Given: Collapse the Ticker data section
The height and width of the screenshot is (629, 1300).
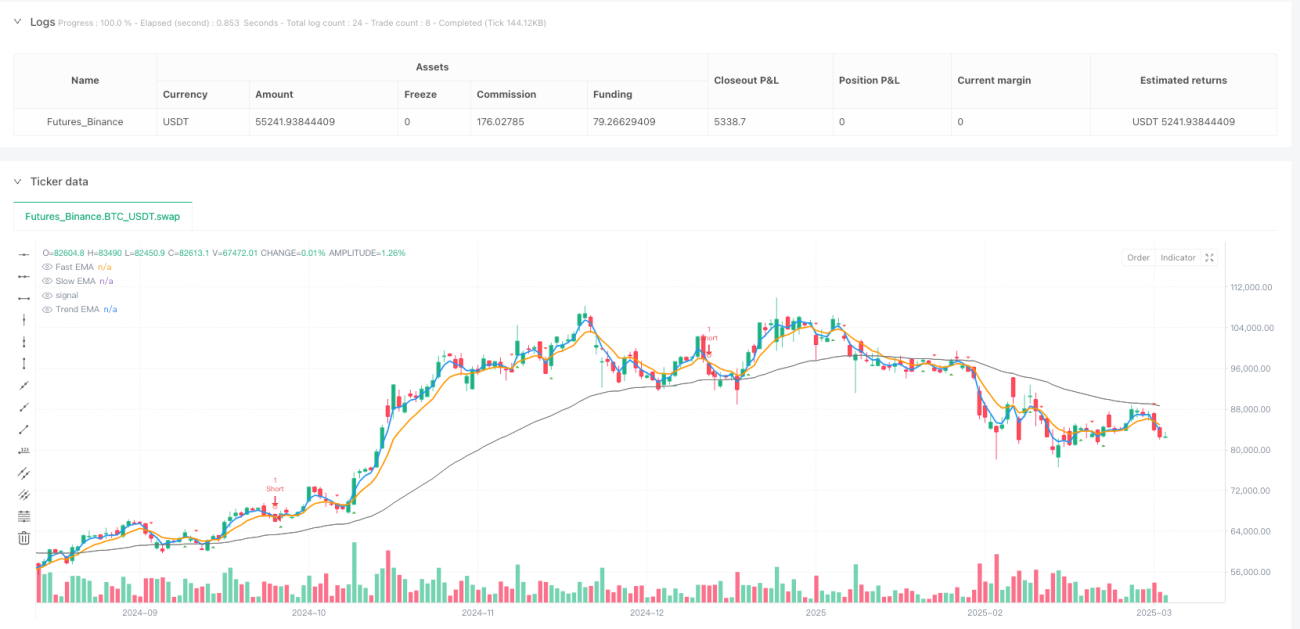Looking at the screenshot, I should 17,181.
